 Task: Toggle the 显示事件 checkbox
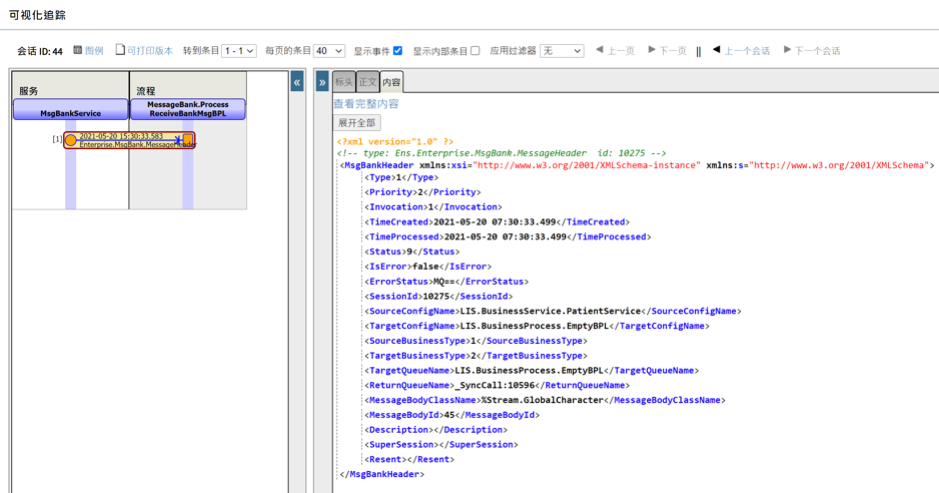(398, 51)
